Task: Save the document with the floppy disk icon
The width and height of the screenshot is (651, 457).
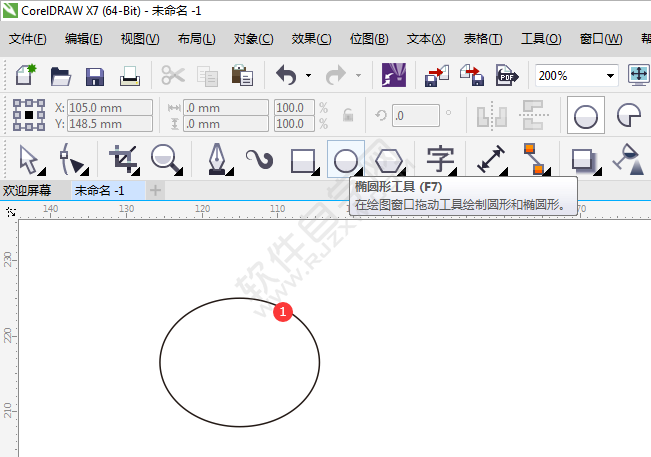Action: click(x=95, y=76)
